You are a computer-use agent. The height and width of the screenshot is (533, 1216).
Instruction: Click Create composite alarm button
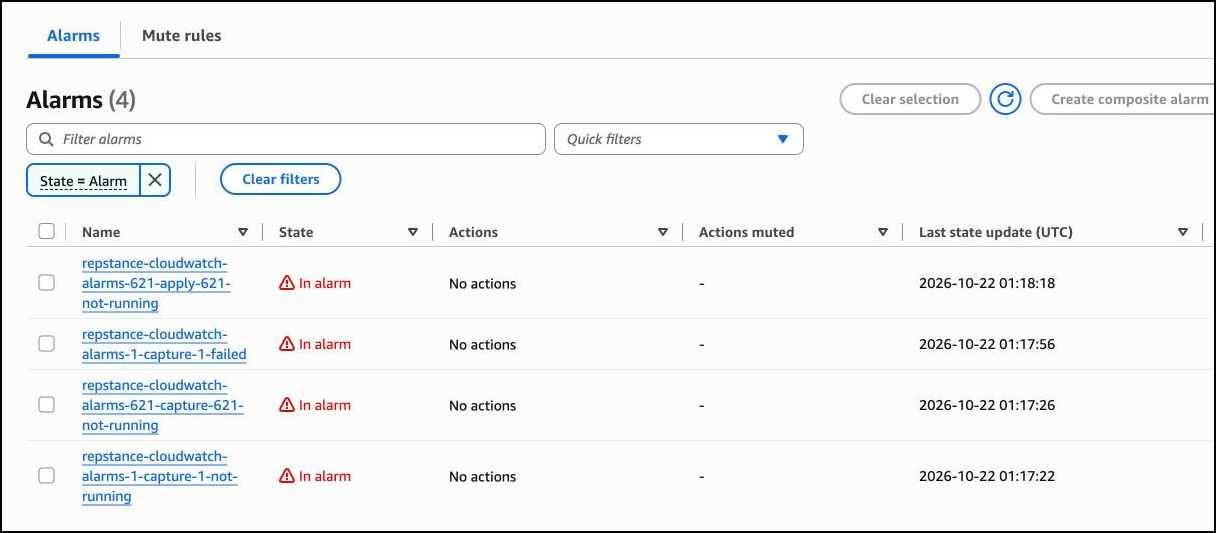pyautogui.click(x=1122, y=99)
